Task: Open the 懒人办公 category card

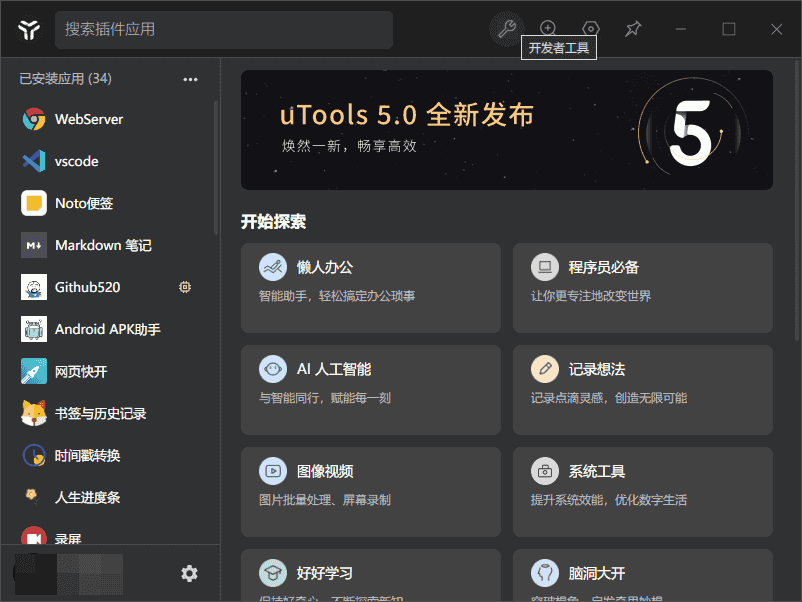Action: [371, 288]
